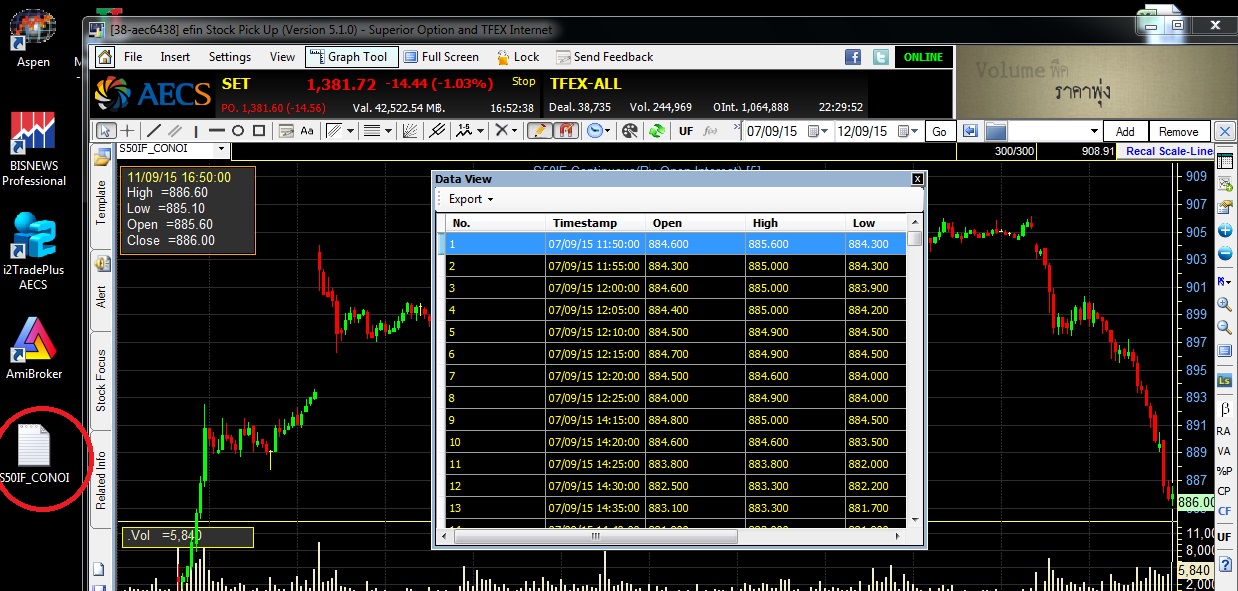This screenshot has height=591, width=1238.
Task: Select the parallel lines drawing tool
Action: click(x=175, y=131)
